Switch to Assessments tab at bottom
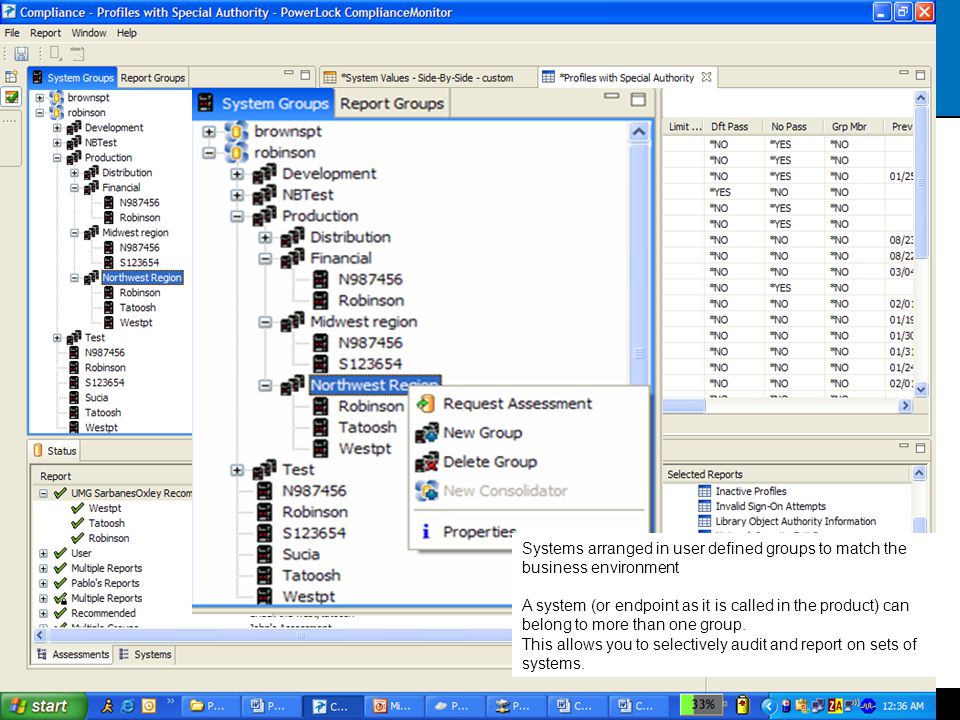This screenshot has height=720, width=960. [73, 654]
